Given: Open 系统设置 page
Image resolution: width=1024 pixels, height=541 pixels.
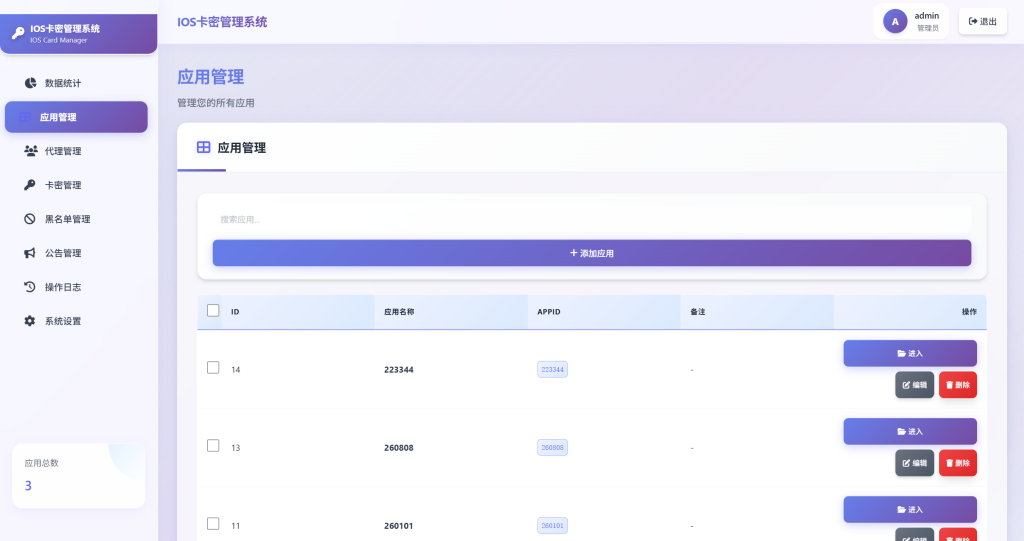Looking at the screenshot, I should coord(76,321).
